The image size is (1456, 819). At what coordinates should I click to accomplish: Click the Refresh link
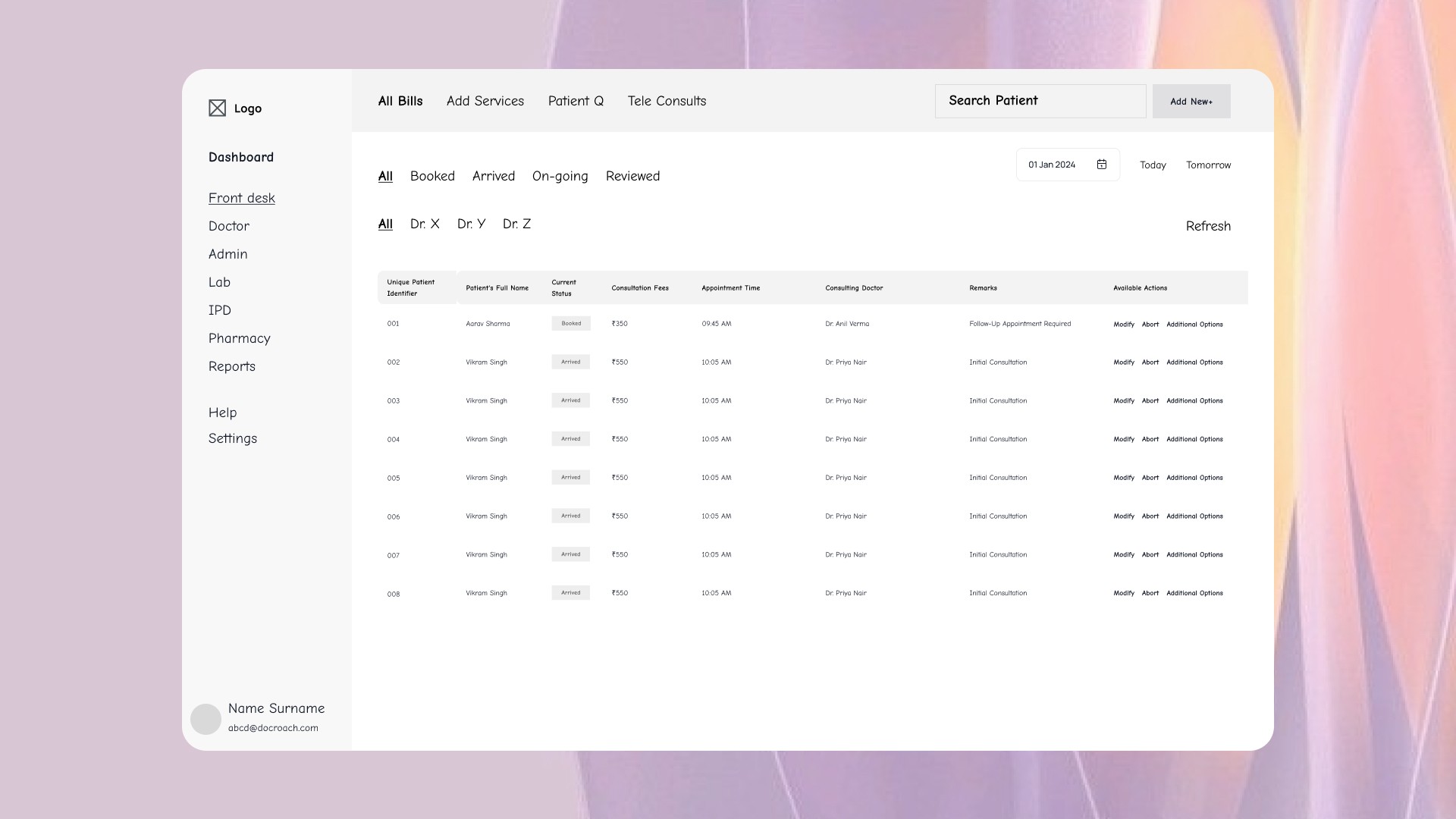pos(1208,226)
